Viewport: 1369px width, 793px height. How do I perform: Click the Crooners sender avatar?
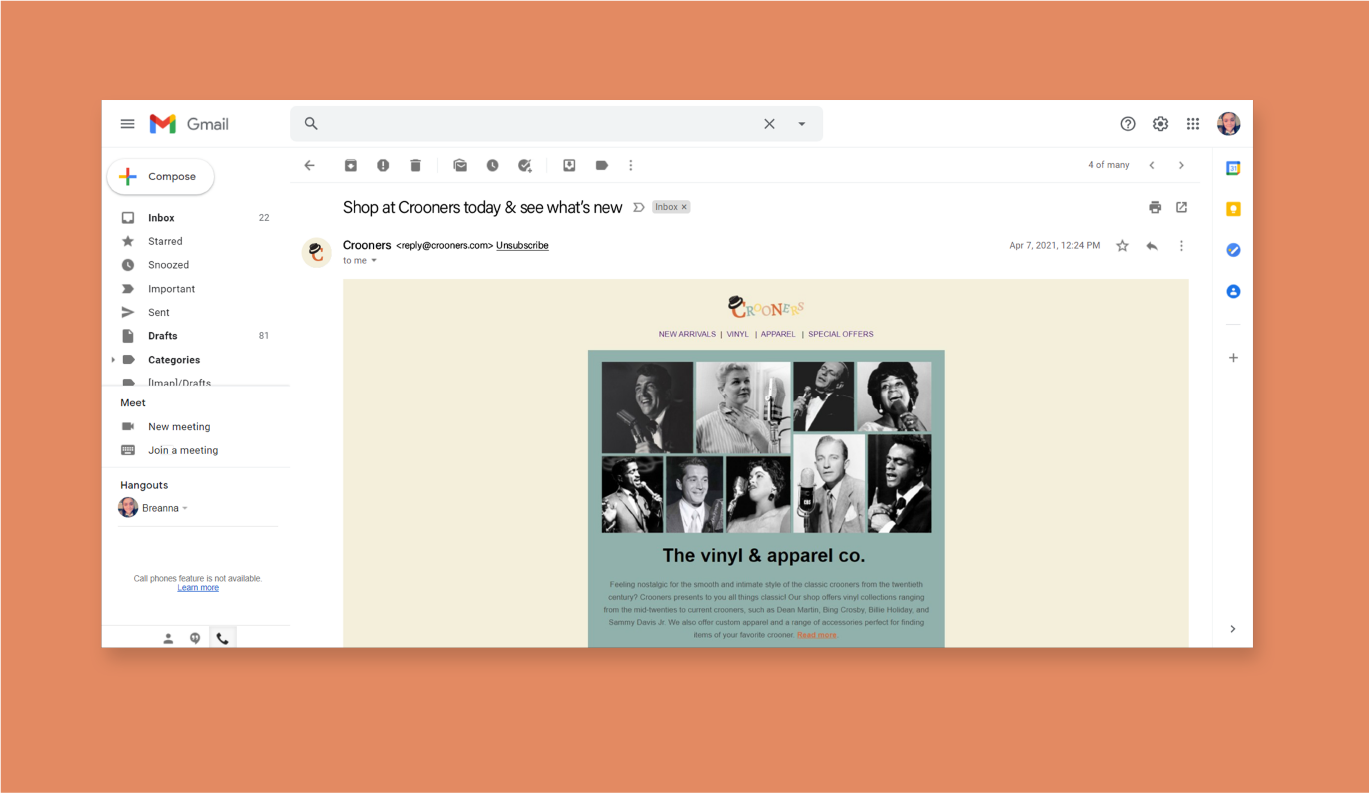pos(317,253)
